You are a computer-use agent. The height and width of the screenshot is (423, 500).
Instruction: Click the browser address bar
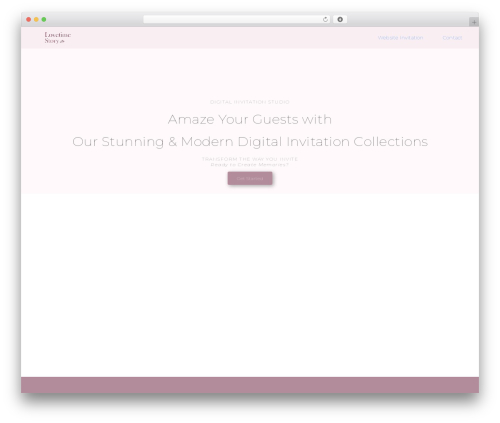click(x=236, y=19)
